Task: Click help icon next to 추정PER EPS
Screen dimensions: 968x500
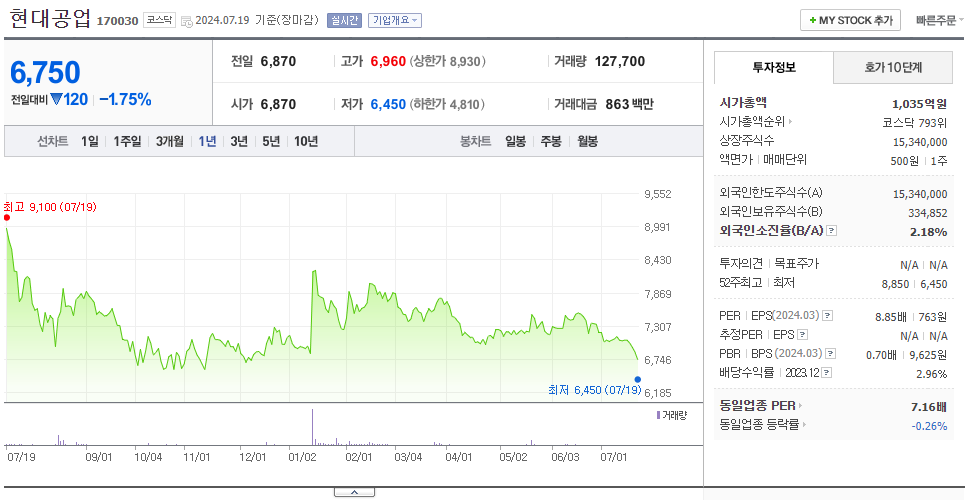Action: tap(803, 335)
